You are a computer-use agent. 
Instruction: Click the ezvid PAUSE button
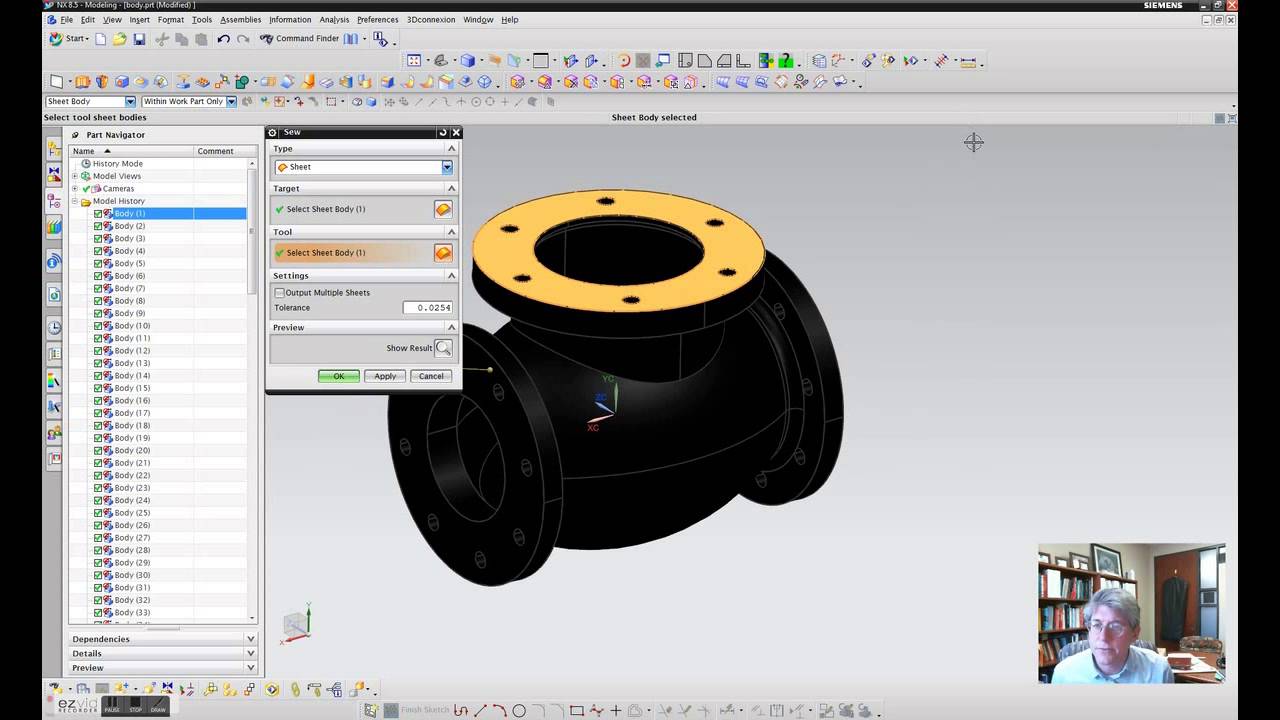112,706
